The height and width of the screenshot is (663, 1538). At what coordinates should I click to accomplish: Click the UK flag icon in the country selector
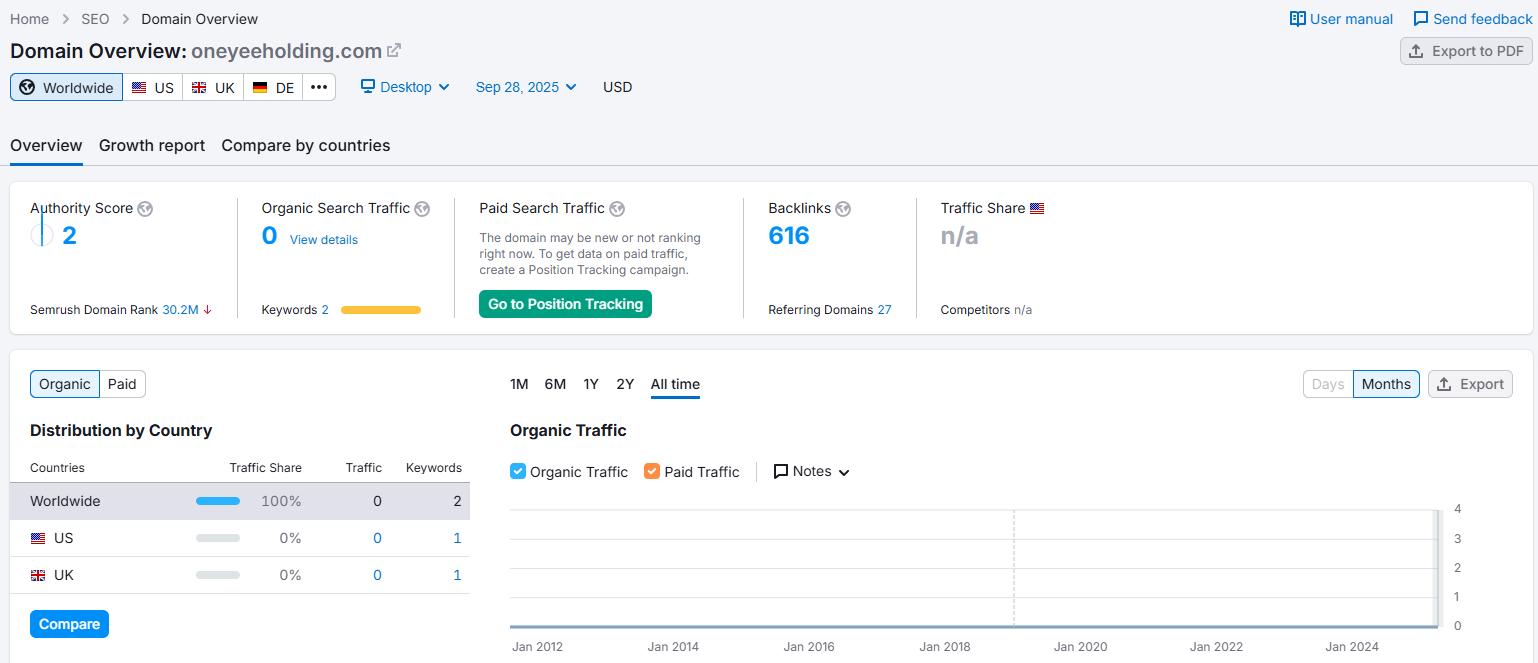pyautogui.click(x=199, y=87)
